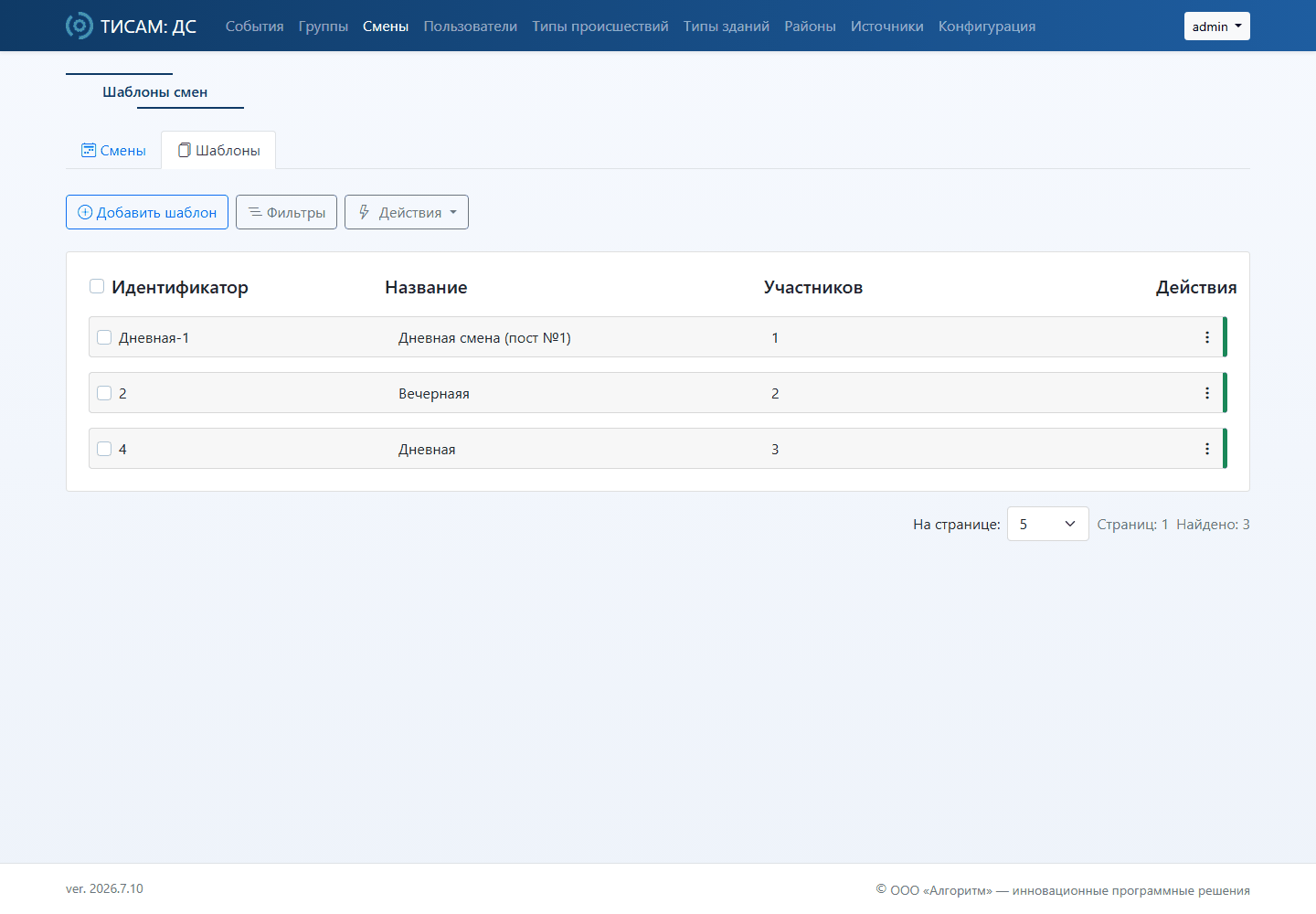
Task: Click the calendar icon on the Смены tab
Action: tap(89, 150)
